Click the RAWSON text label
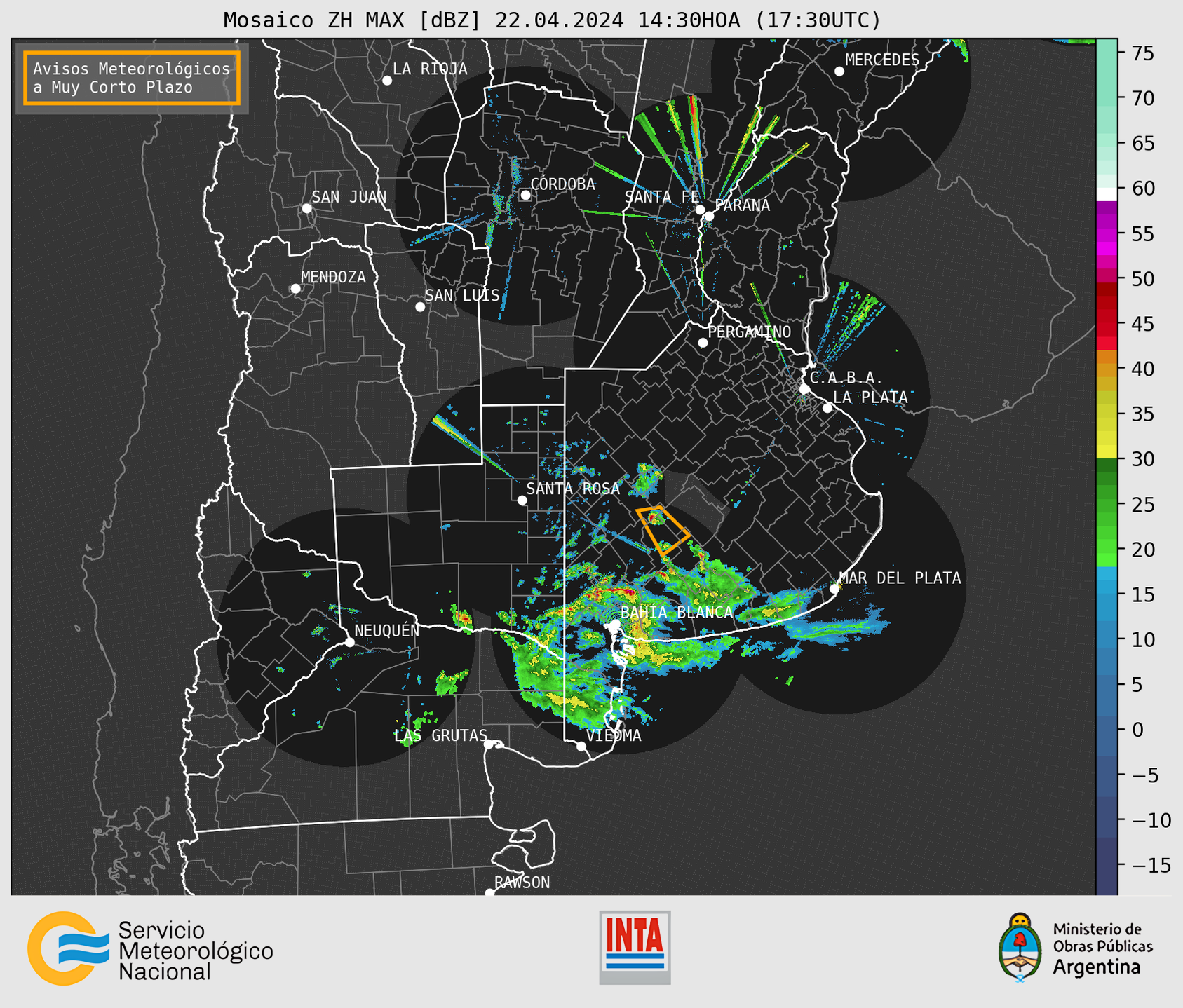Image resolution: width=1183 pixels, height=1008 pixels. pos(522,883)
